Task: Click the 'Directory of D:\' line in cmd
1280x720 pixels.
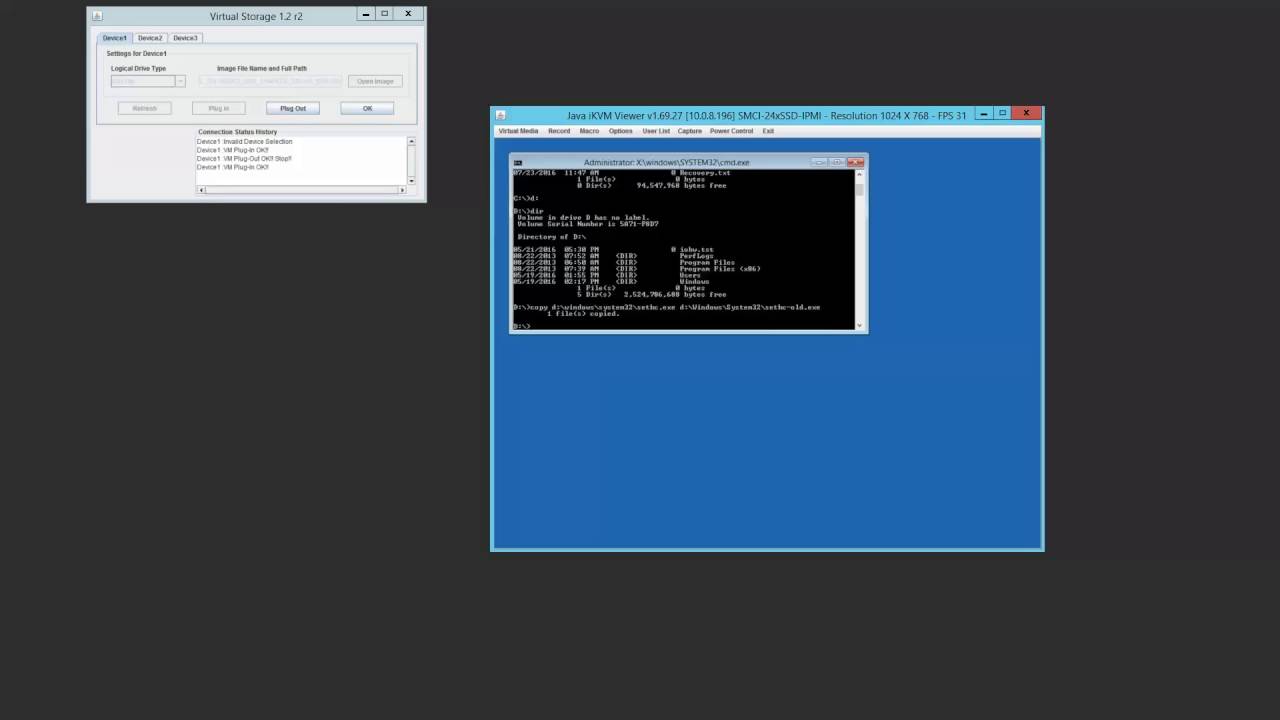Action: [552, 237]
